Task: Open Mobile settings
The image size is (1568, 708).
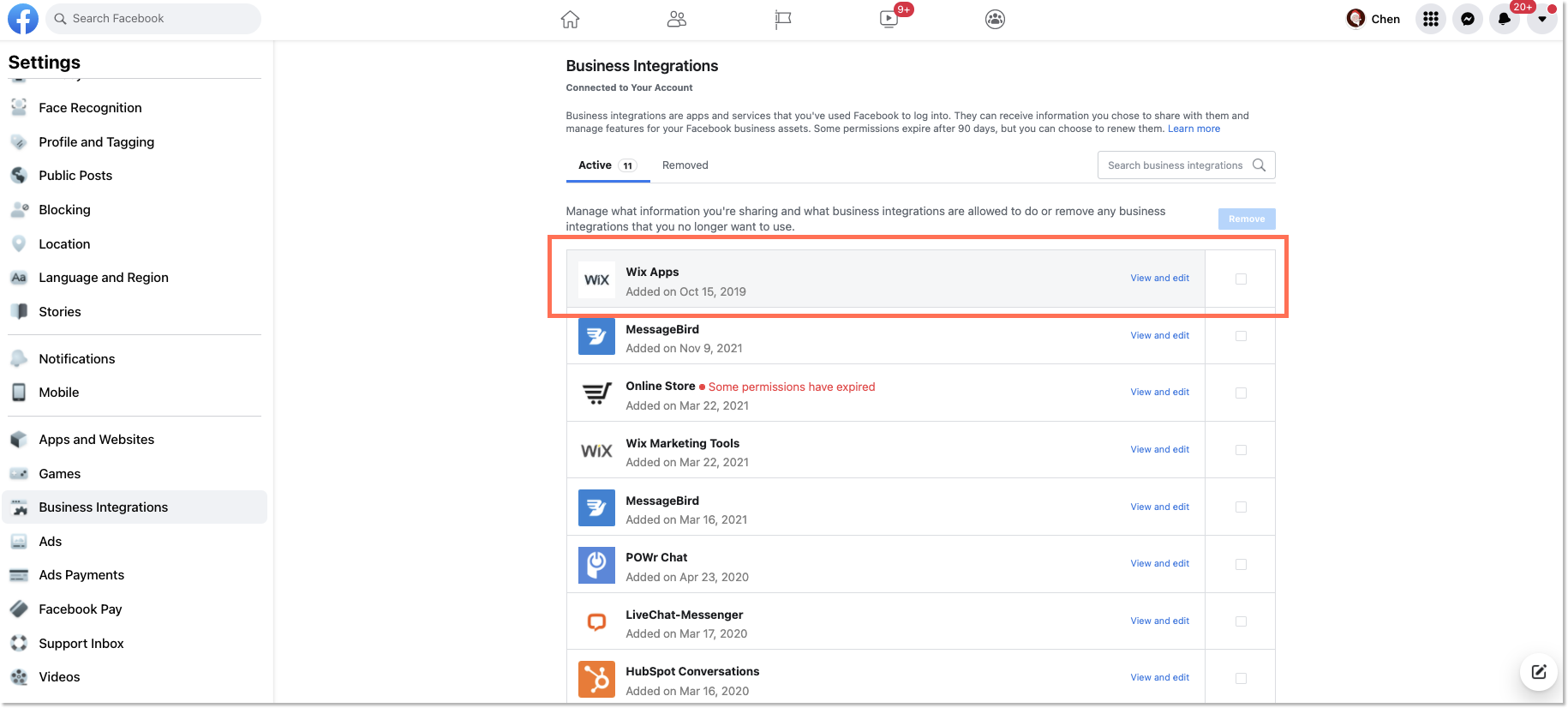Action: [135, 393]
